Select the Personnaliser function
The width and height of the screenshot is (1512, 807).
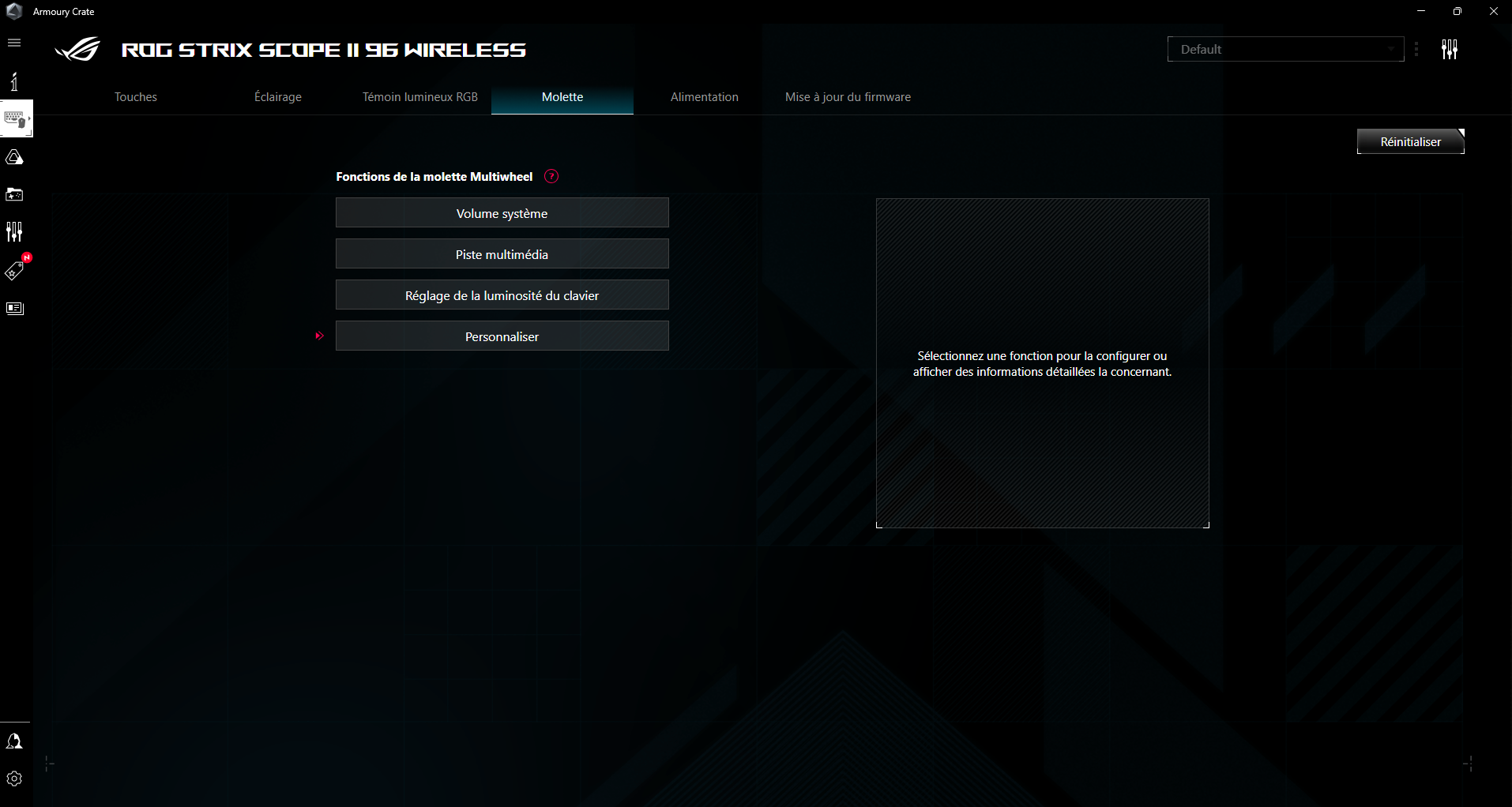click(x=502, y=336)
